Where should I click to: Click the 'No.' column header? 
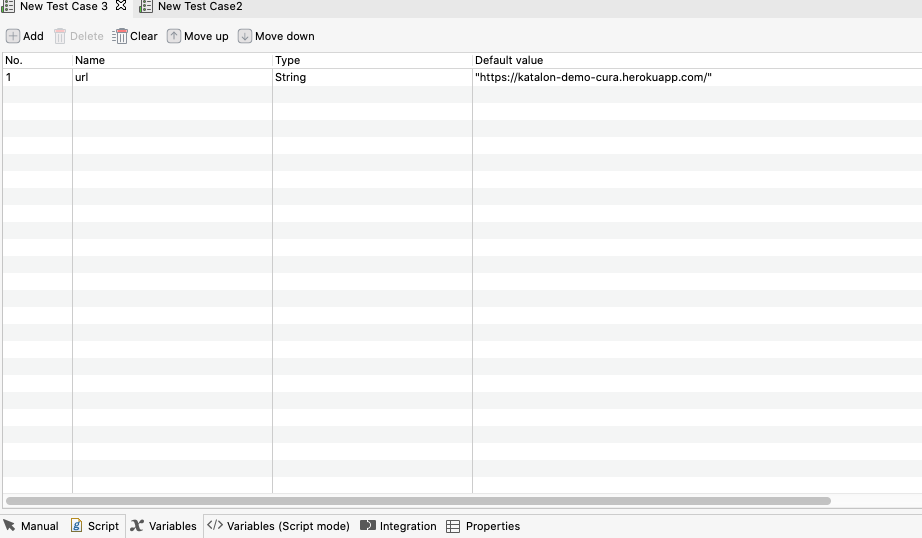point(38,60)
